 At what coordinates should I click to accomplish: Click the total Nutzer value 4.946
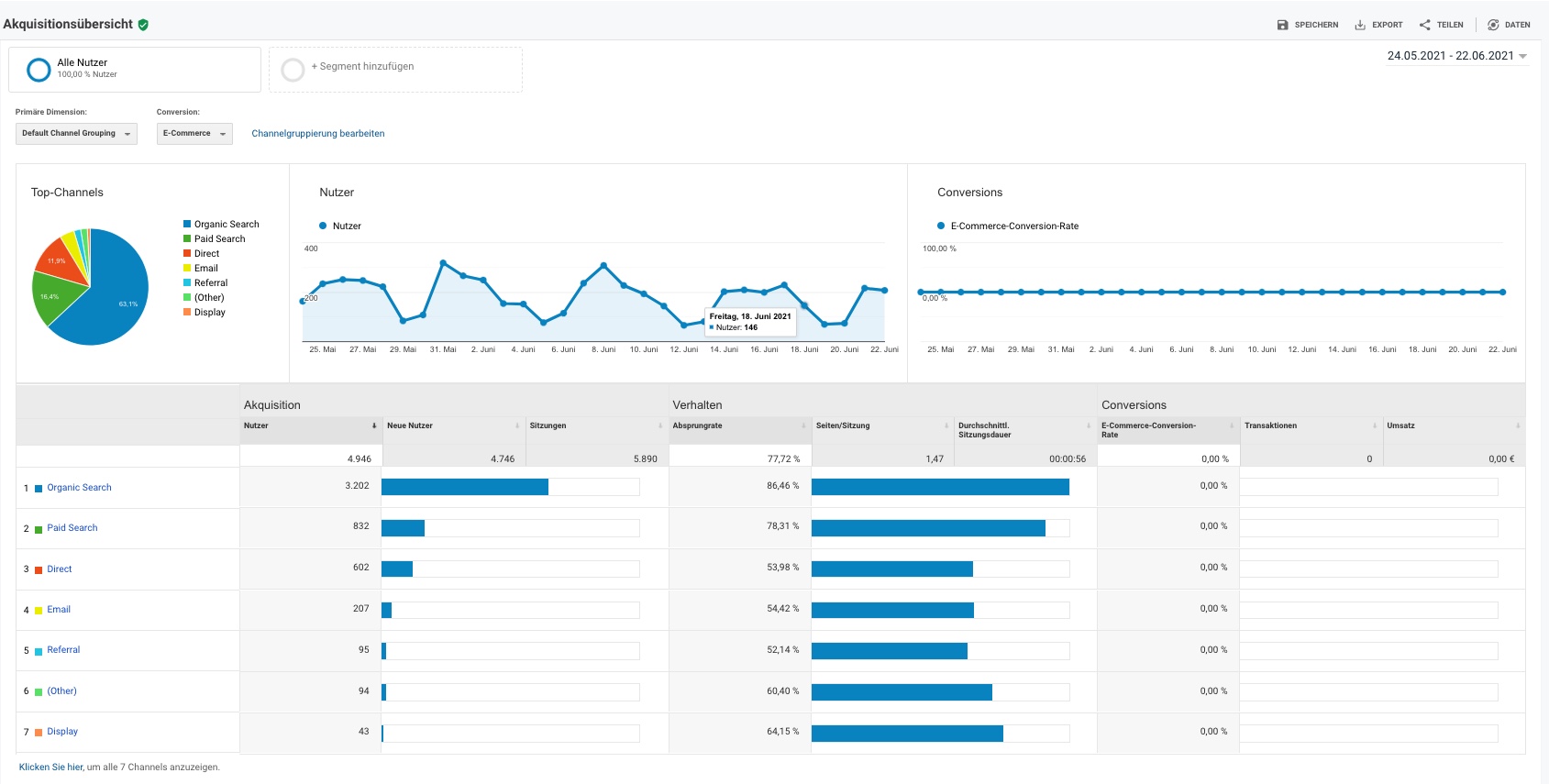pos(360,458)
